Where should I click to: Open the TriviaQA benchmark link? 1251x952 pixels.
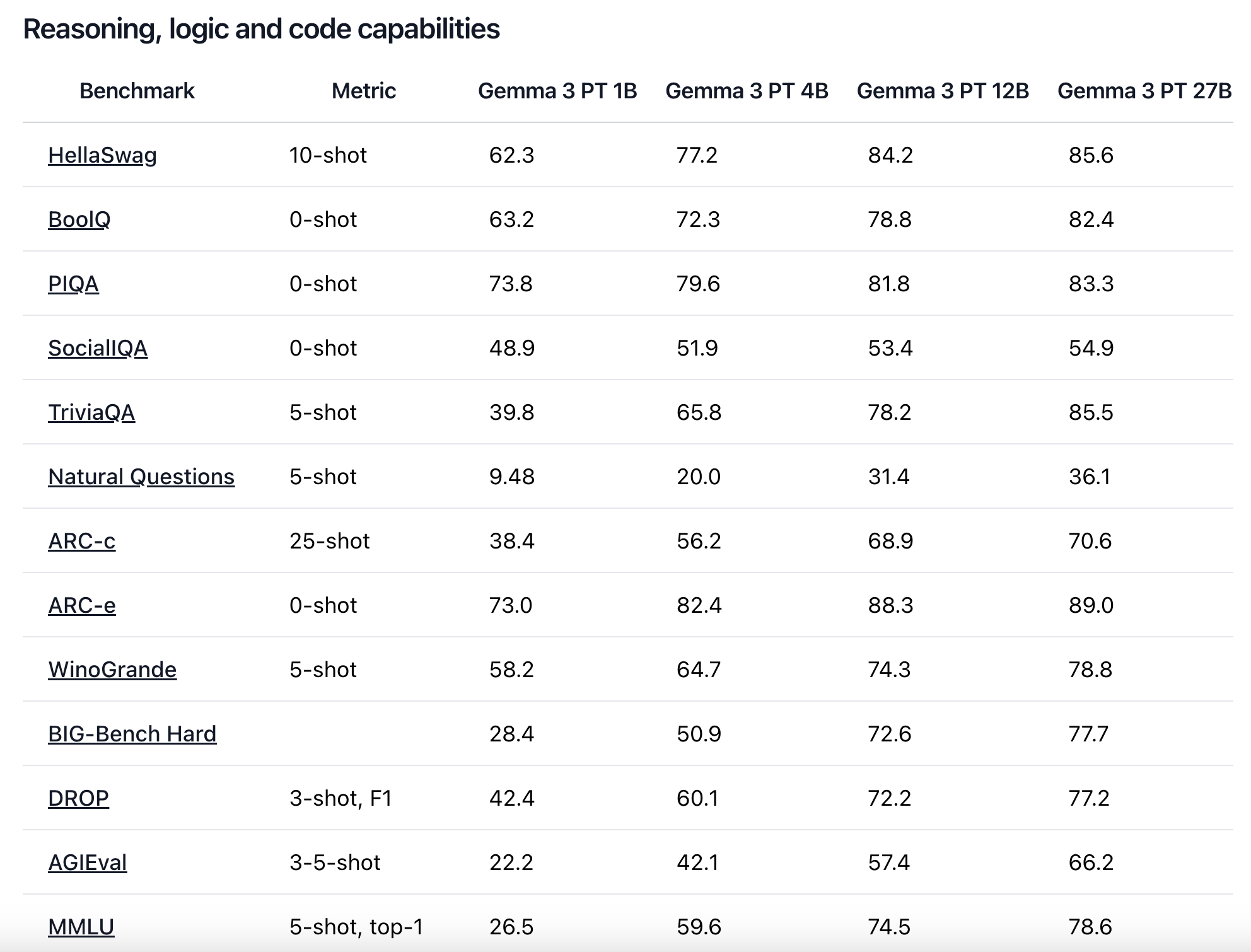[91, 412]
